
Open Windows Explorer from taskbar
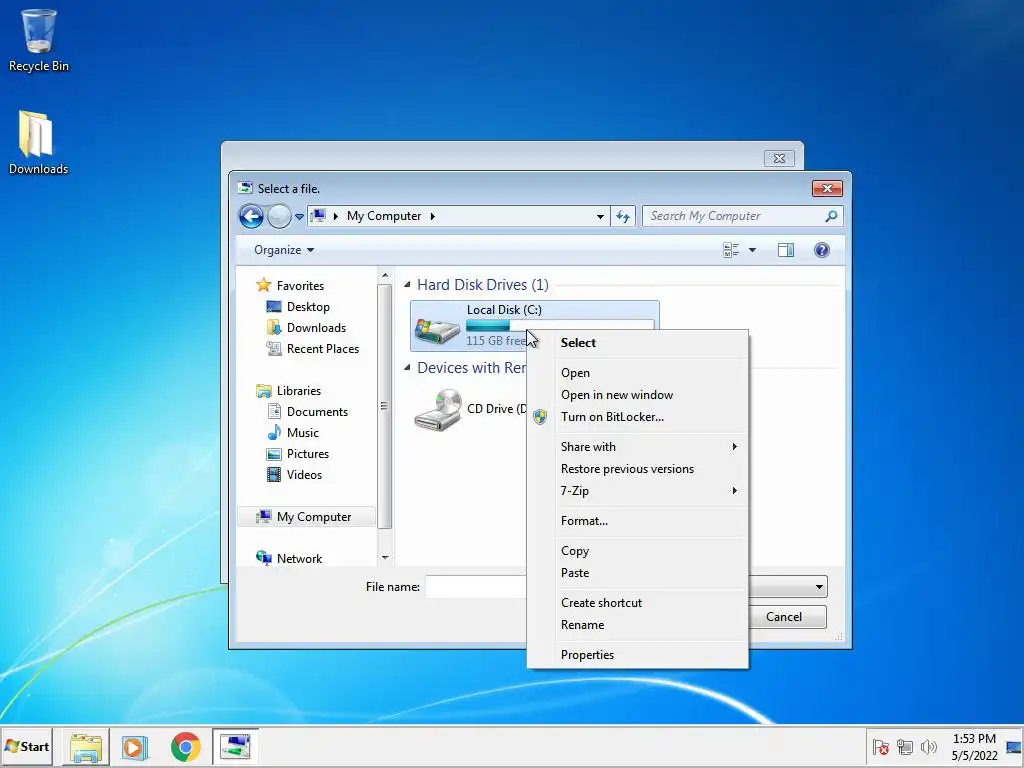pos(86,747)
